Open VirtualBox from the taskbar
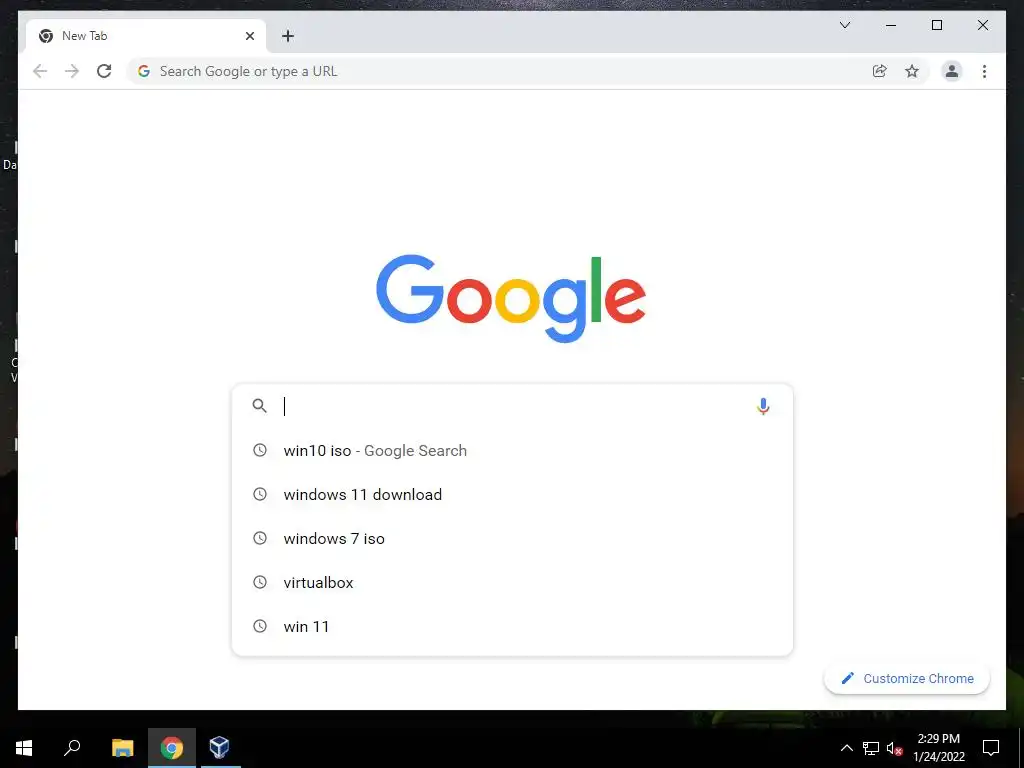 click(219, 747)
